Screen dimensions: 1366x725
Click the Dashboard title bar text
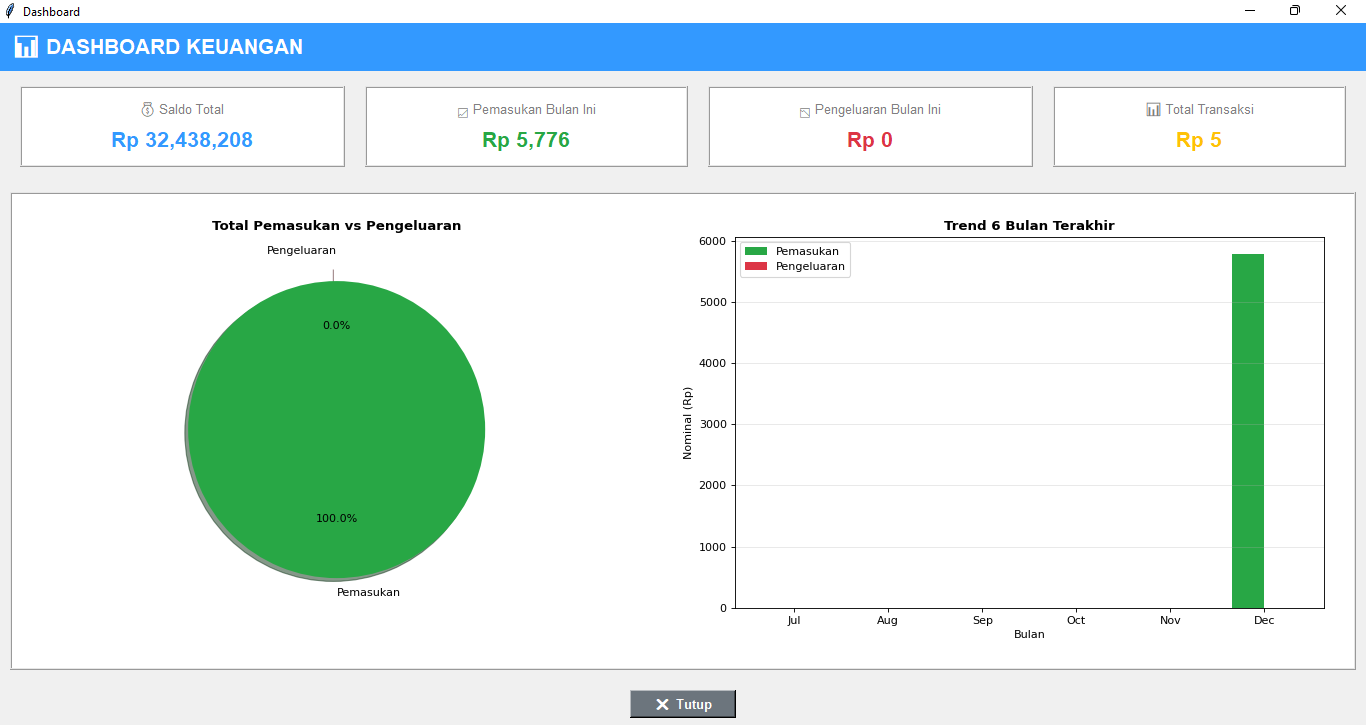[x=50, y=11]
